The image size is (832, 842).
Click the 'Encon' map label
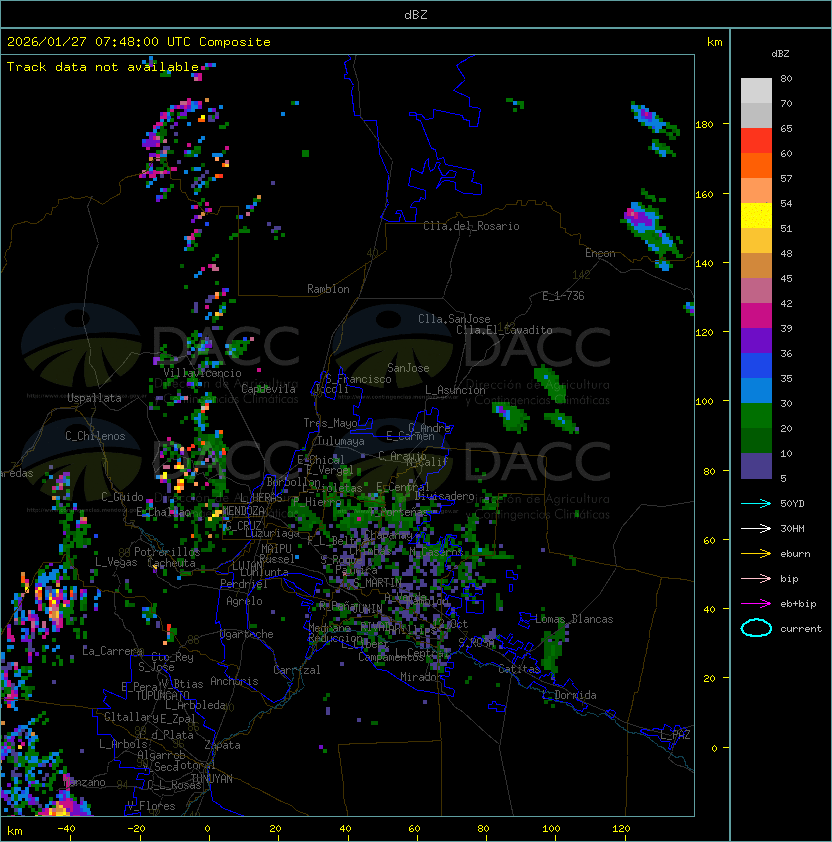pos(600,253)
